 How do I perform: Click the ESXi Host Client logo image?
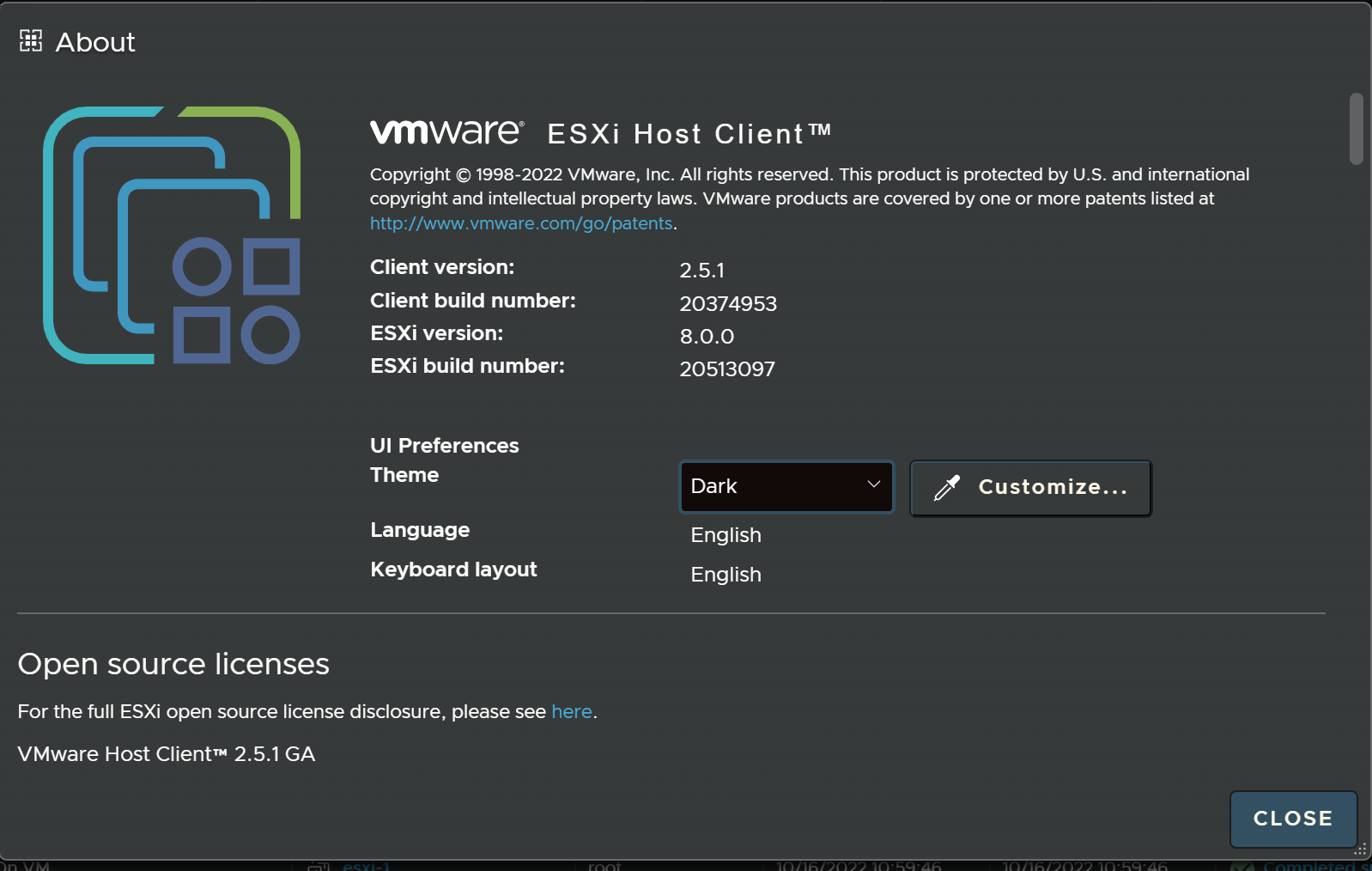tap(172, 235)
